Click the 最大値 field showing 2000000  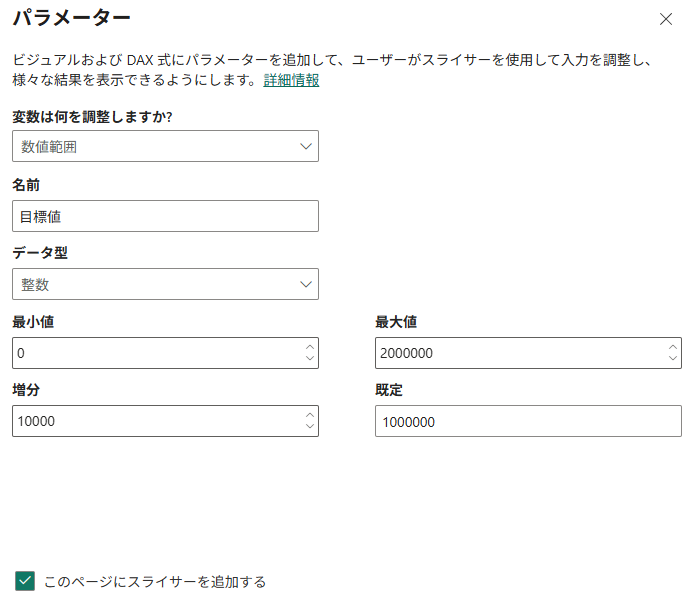point(518,353)
